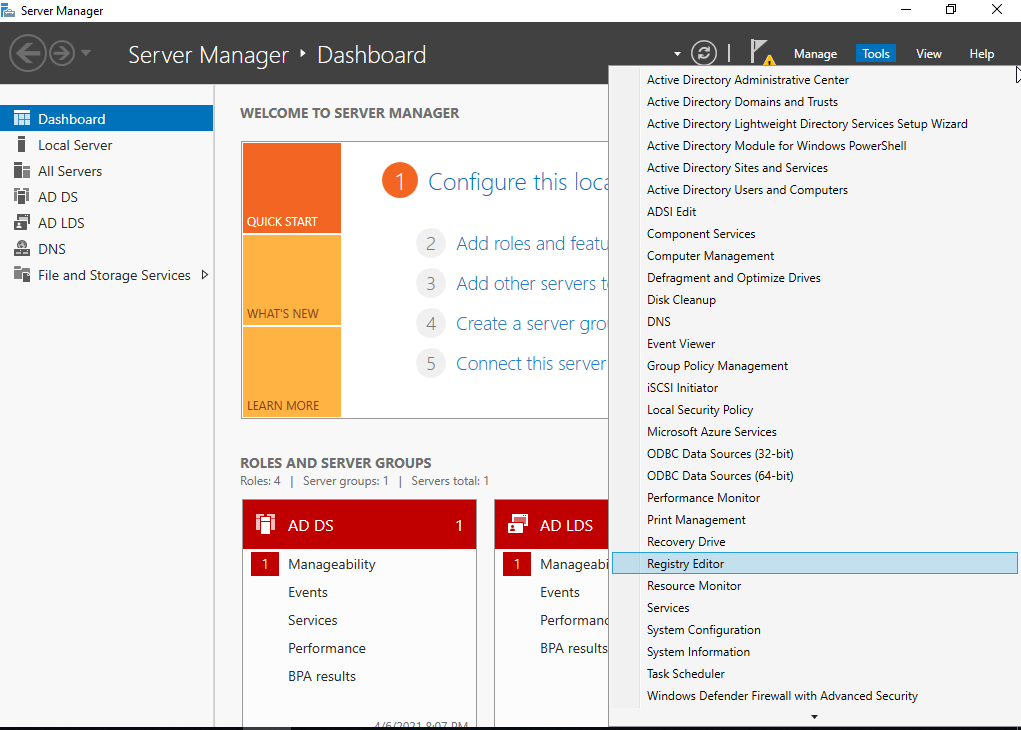Click the WHAT'S NEW tile

(291, 280)
